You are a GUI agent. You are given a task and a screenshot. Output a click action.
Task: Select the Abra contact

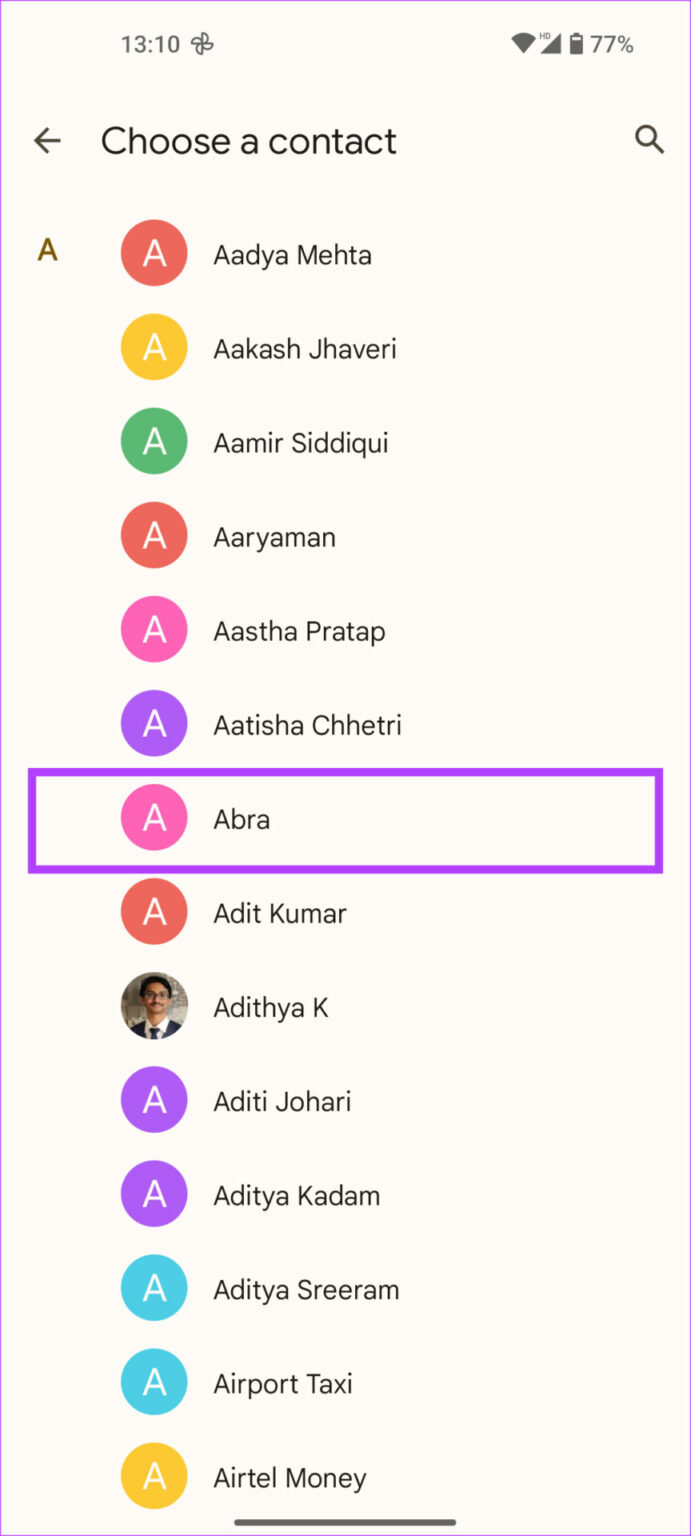point(243,820)
